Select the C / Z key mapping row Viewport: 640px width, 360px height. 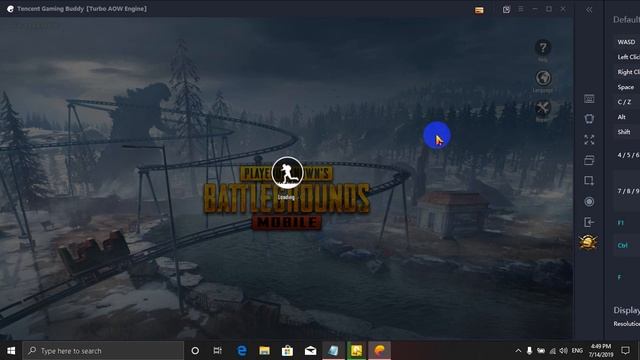coord(627,102)
